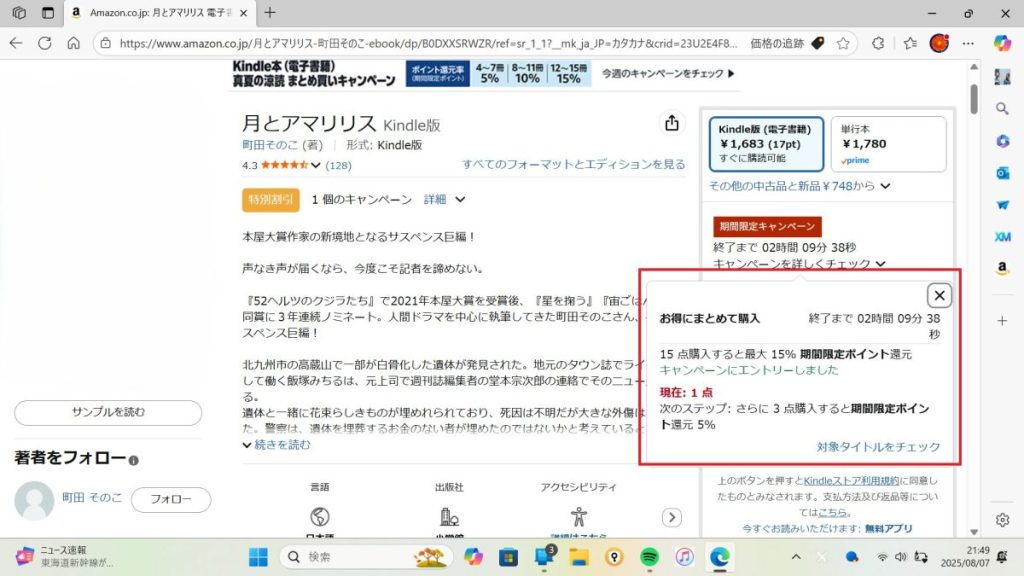Open the browser profile avatar
Image resolution: width=1024 pixels, height=576 pixels.
point(939,43)
